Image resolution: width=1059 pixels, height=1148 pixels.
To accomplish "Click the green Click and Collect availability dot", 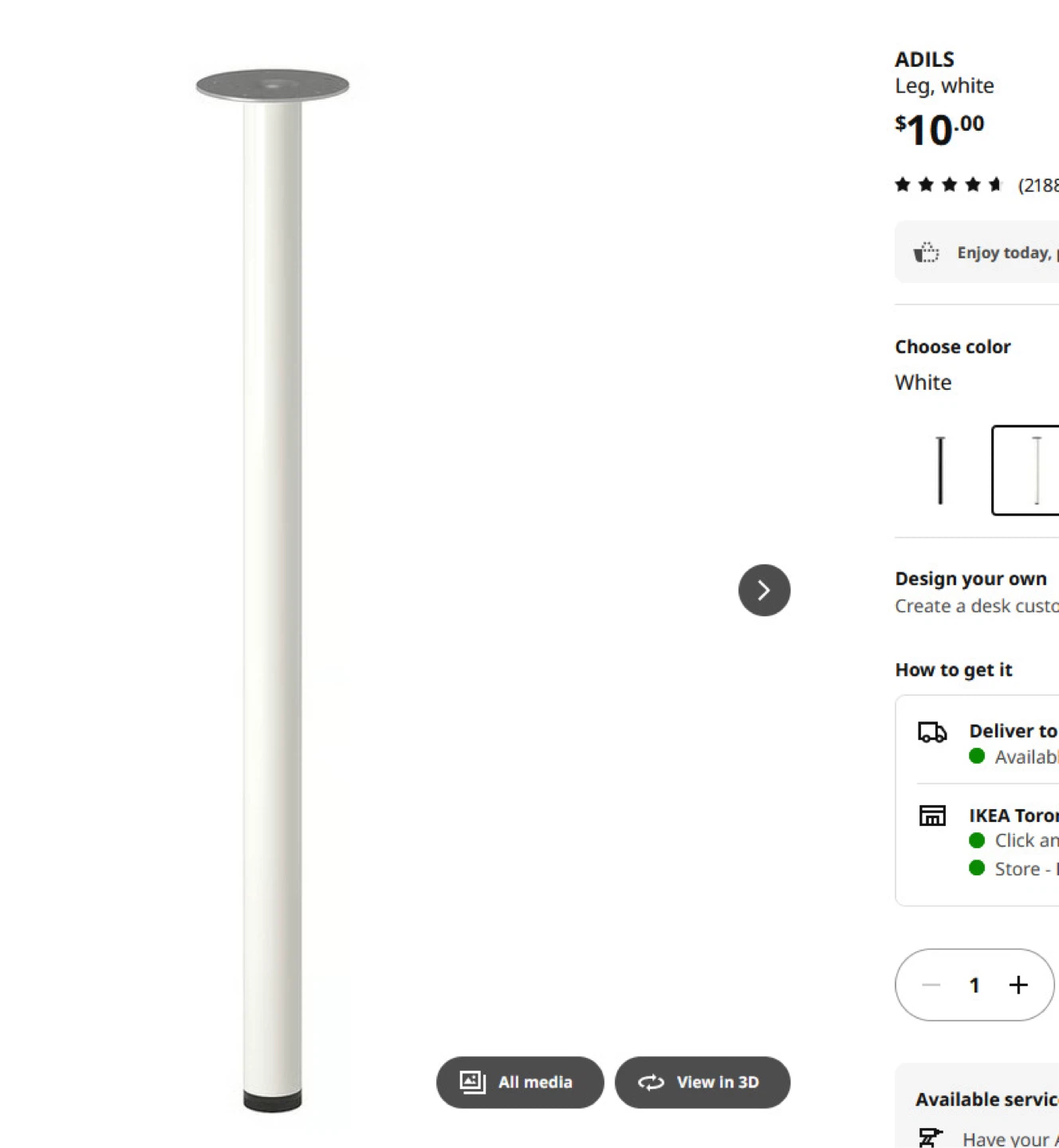I will click(978, 839).
